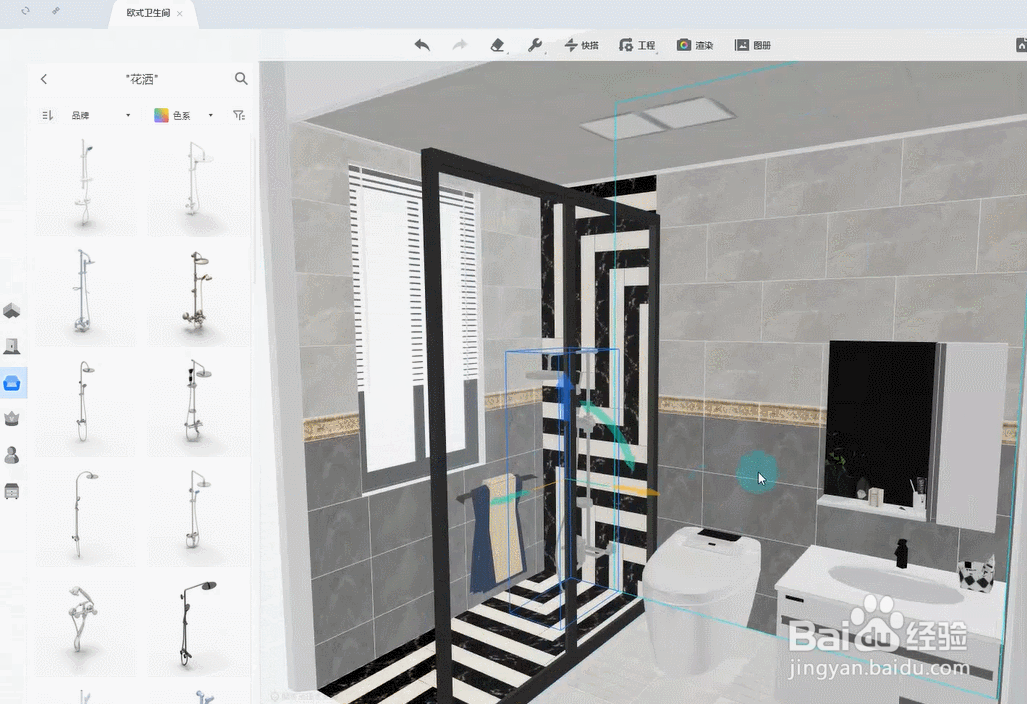
Task: Click the home icon at toolbar right edge
Action: coord(1021,45)
